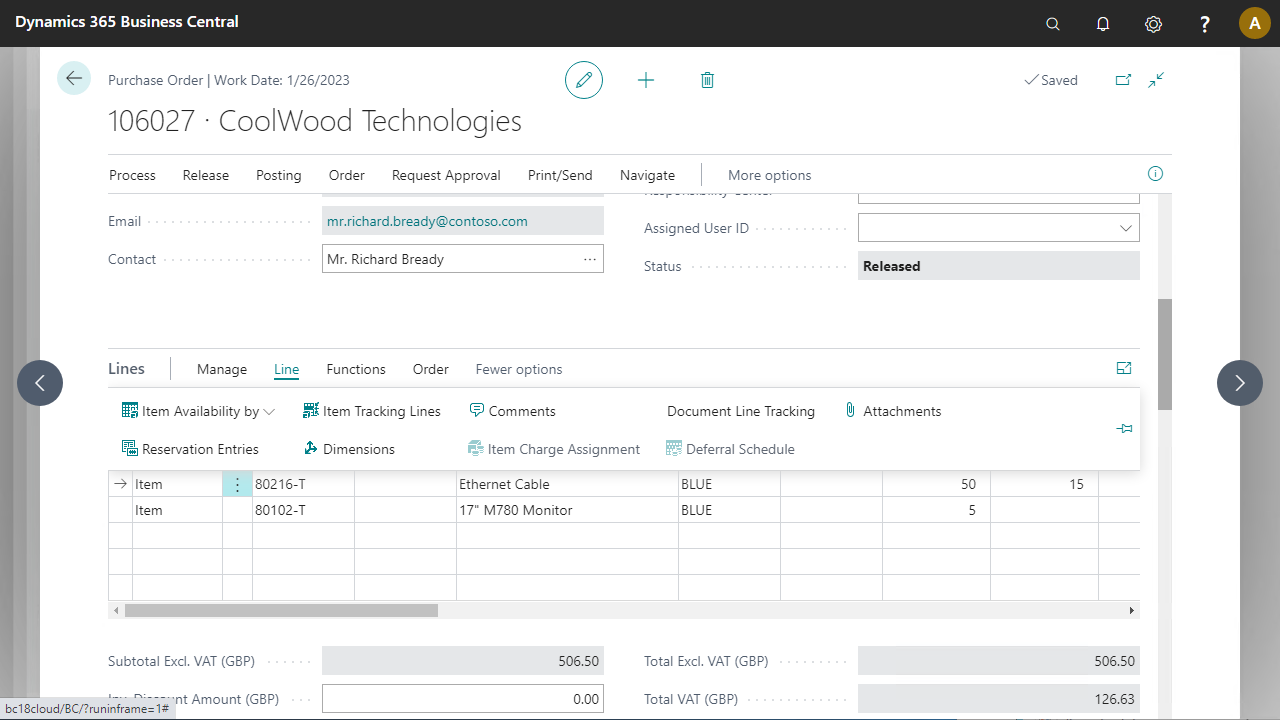Delete the order with trash icon
Viewport: 1280px width, 720px height.
point(707,80)
